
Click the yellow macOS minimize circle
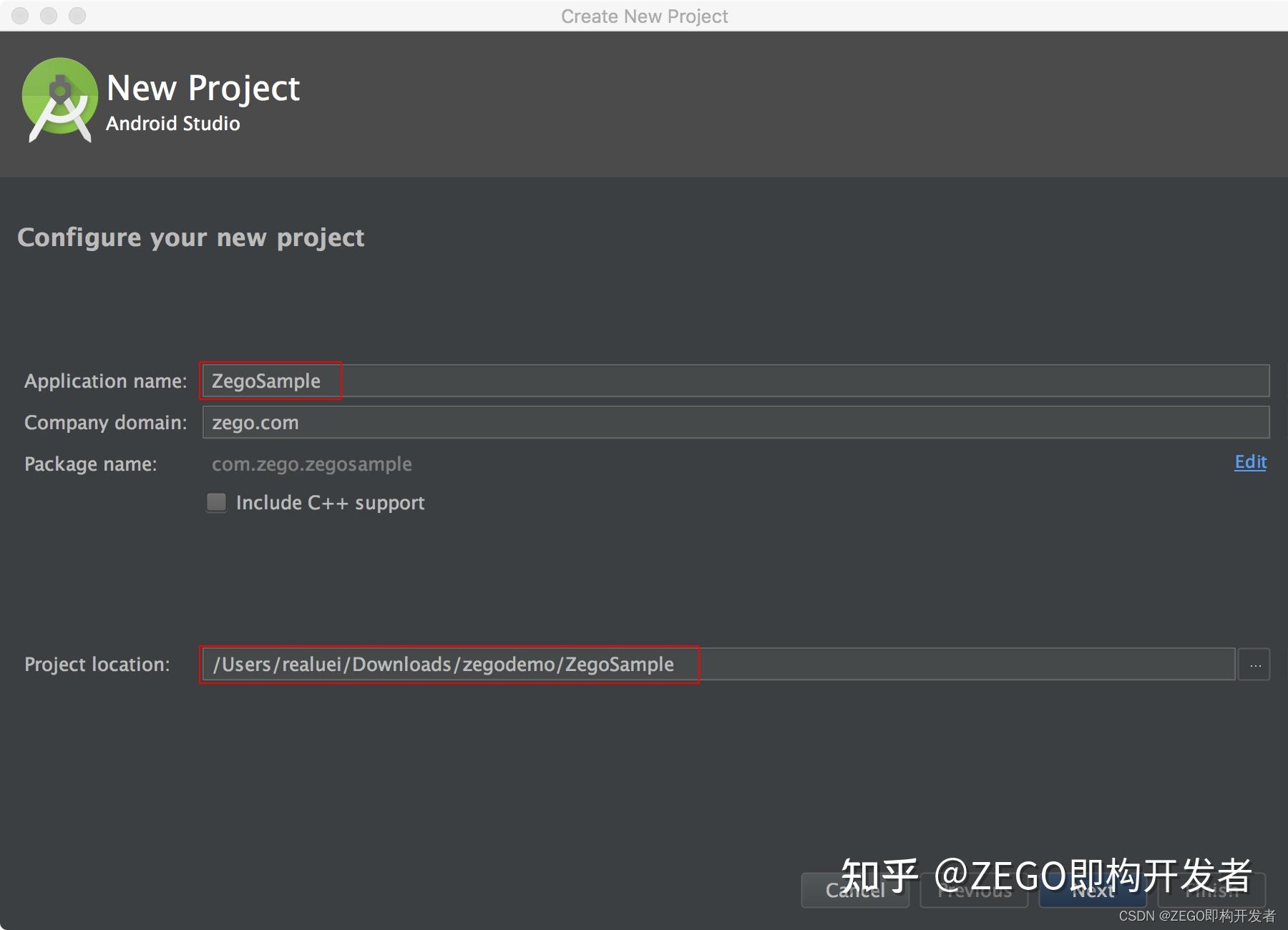point(48,16)
